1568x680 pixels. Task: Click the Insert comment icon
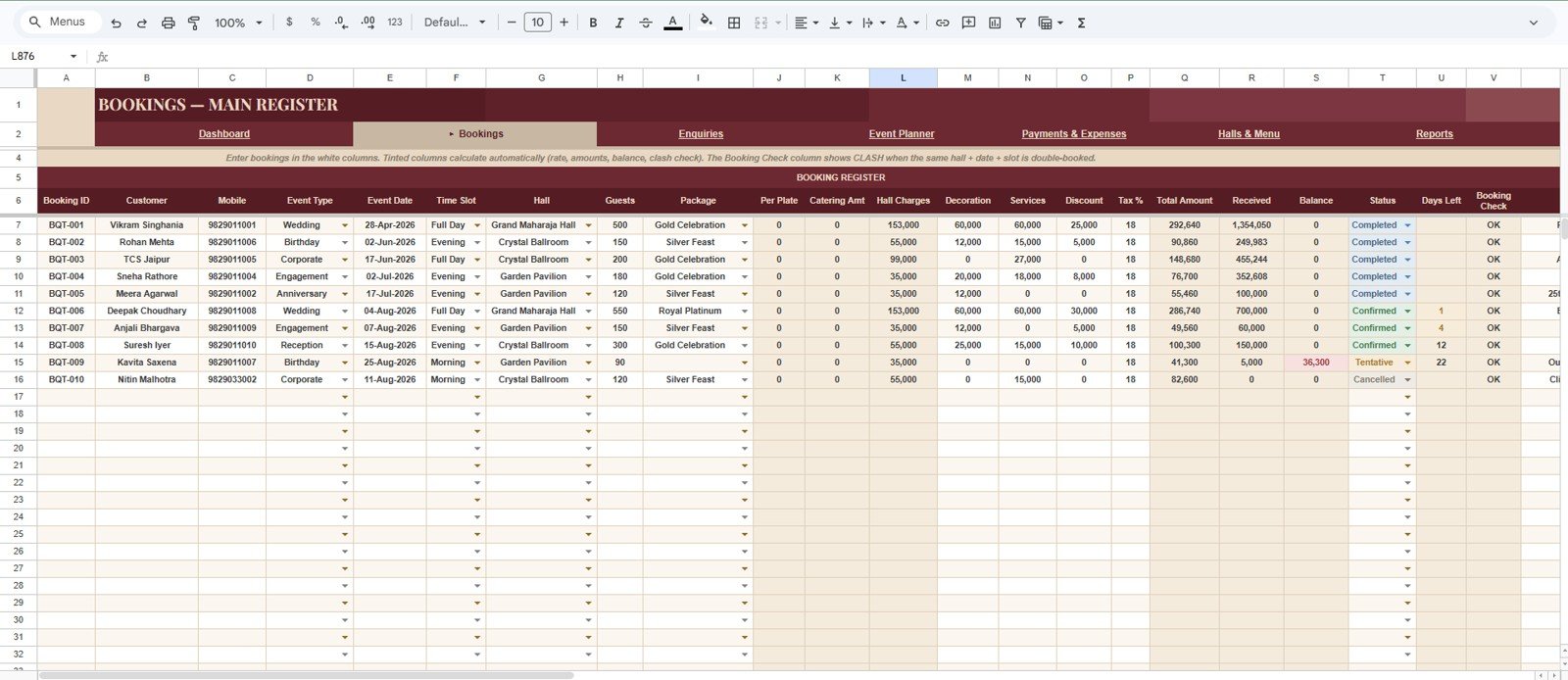(x=968, y=23)
